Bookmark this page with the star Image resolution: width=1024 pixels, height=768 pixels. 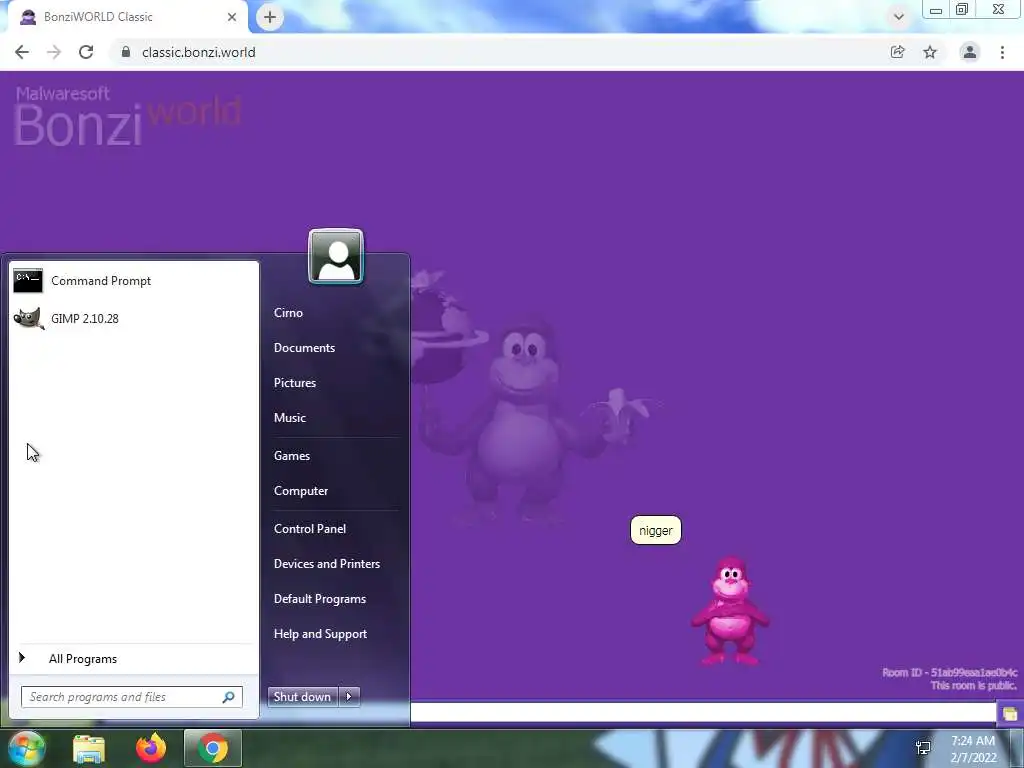point(930,52)
